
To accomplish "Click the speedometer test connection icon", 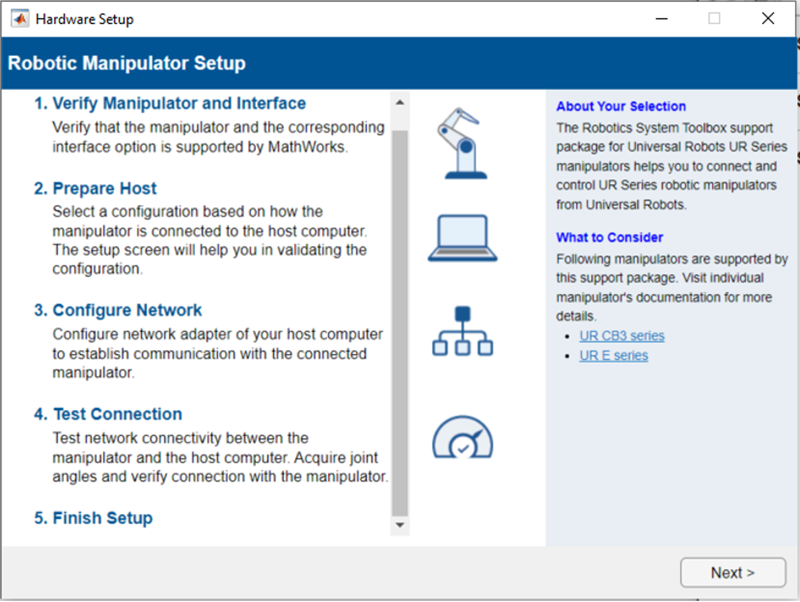I will point(462,437).
